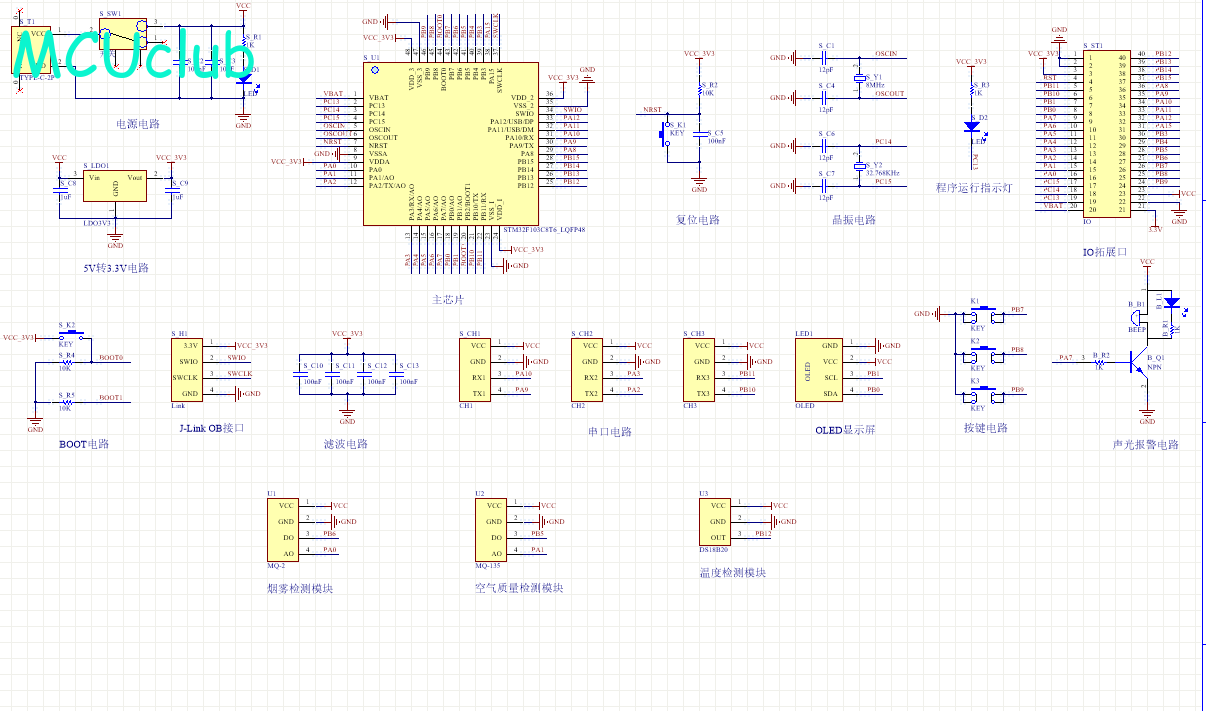
Task: Click the '空气质量检测模块' section label
Action: click(x=519, y=588)
